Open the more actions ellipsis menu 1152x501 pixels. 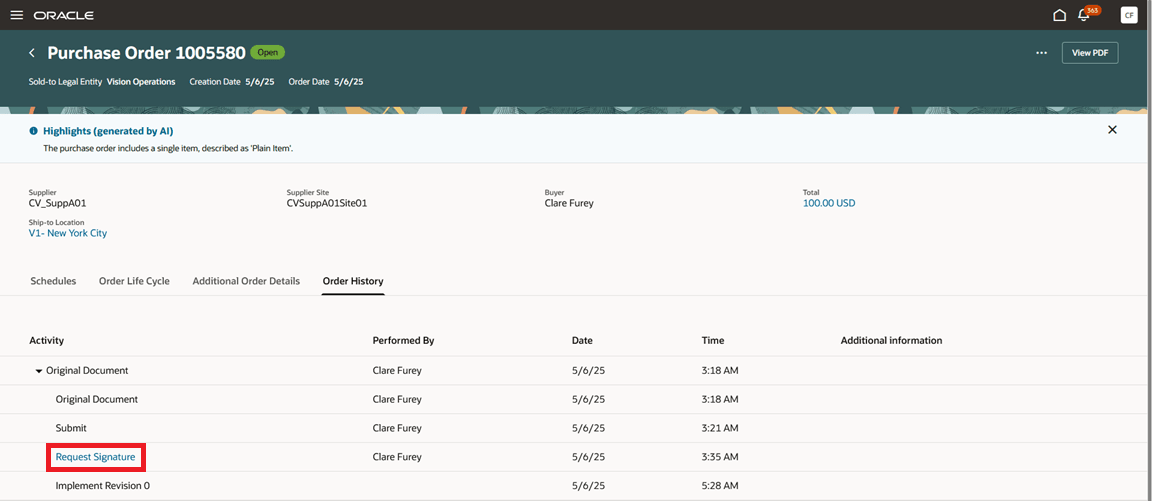pyautogui.click(x=1041, y=53)
